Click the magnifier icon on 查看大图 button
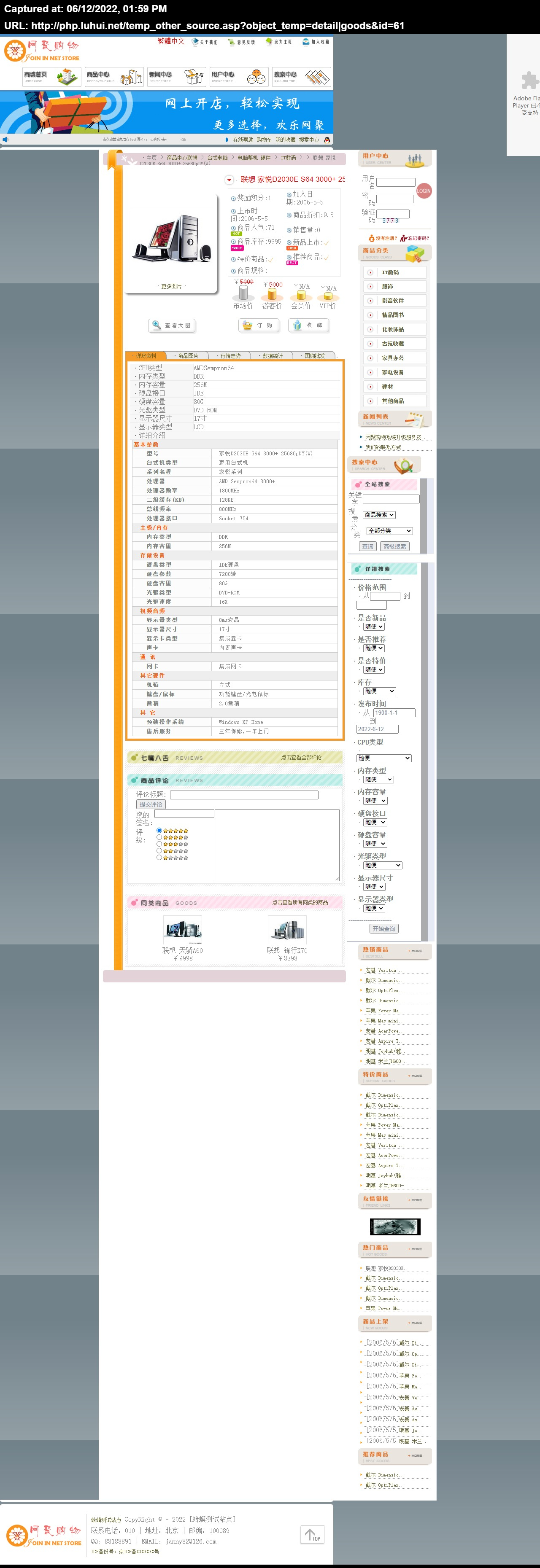540x1568 pixels. coord(157,325)
